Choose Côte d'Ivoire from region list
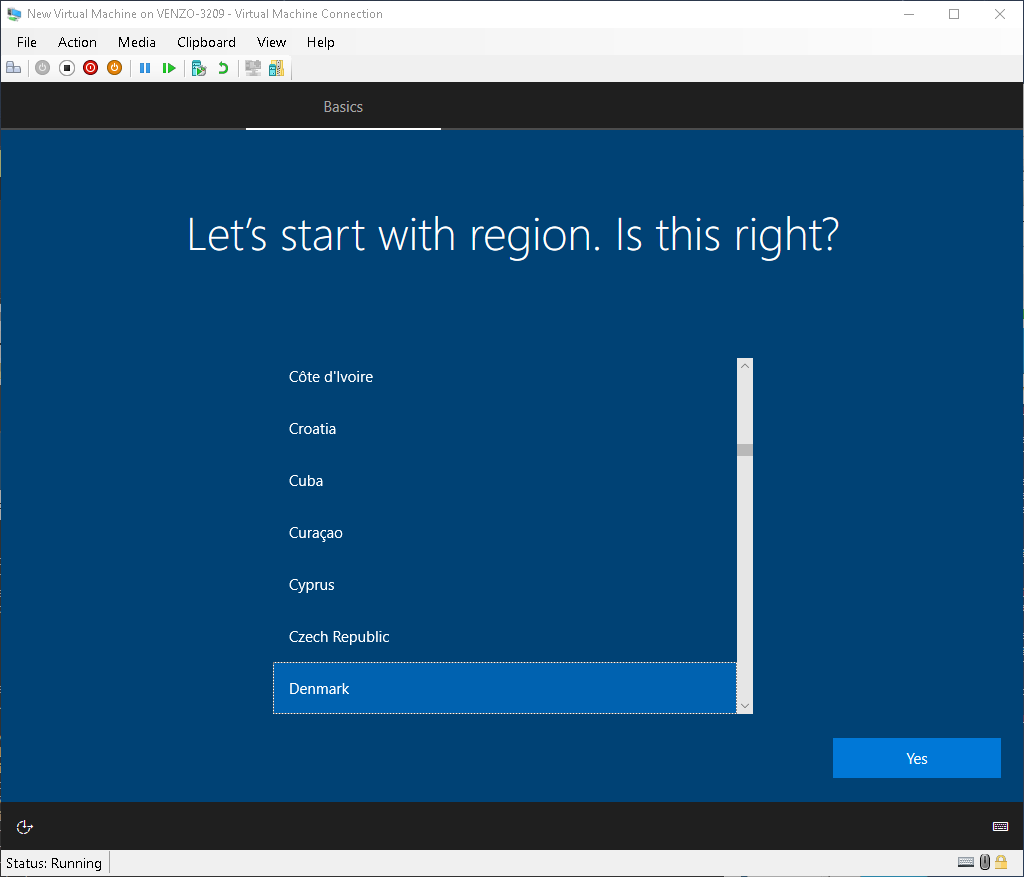The height and width of the screenshot is (877, 1024). point(505,377)
